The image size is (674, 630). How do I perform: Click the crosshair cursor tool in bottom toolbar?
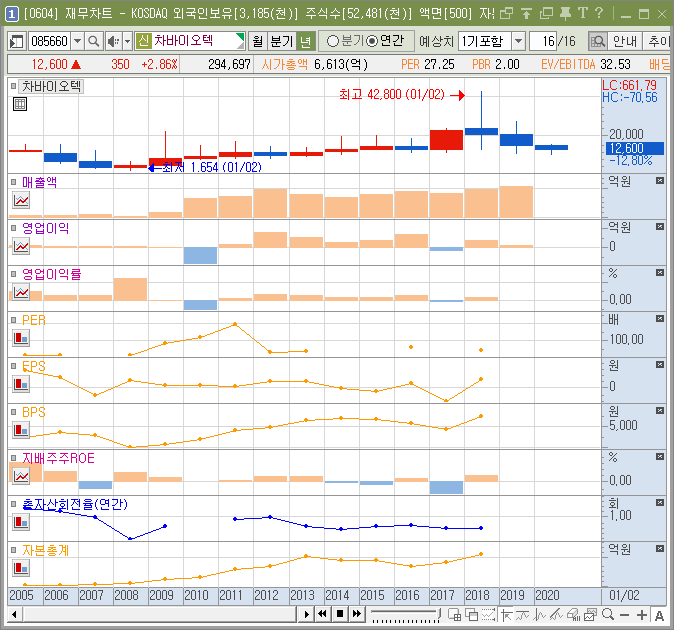pos(506,615)
